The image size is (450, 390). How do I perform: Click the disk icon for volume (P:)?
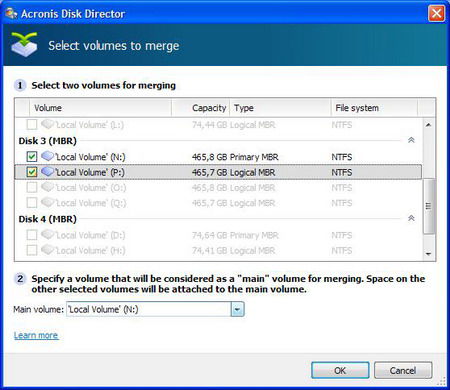point(48,171)
